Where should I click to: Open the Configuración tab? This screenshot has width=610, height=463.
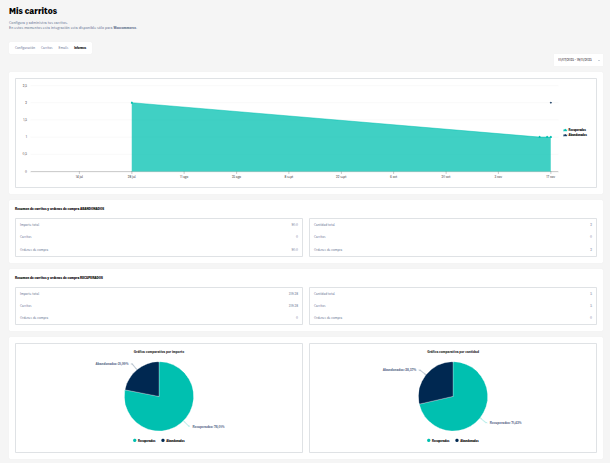coord(25,48)
